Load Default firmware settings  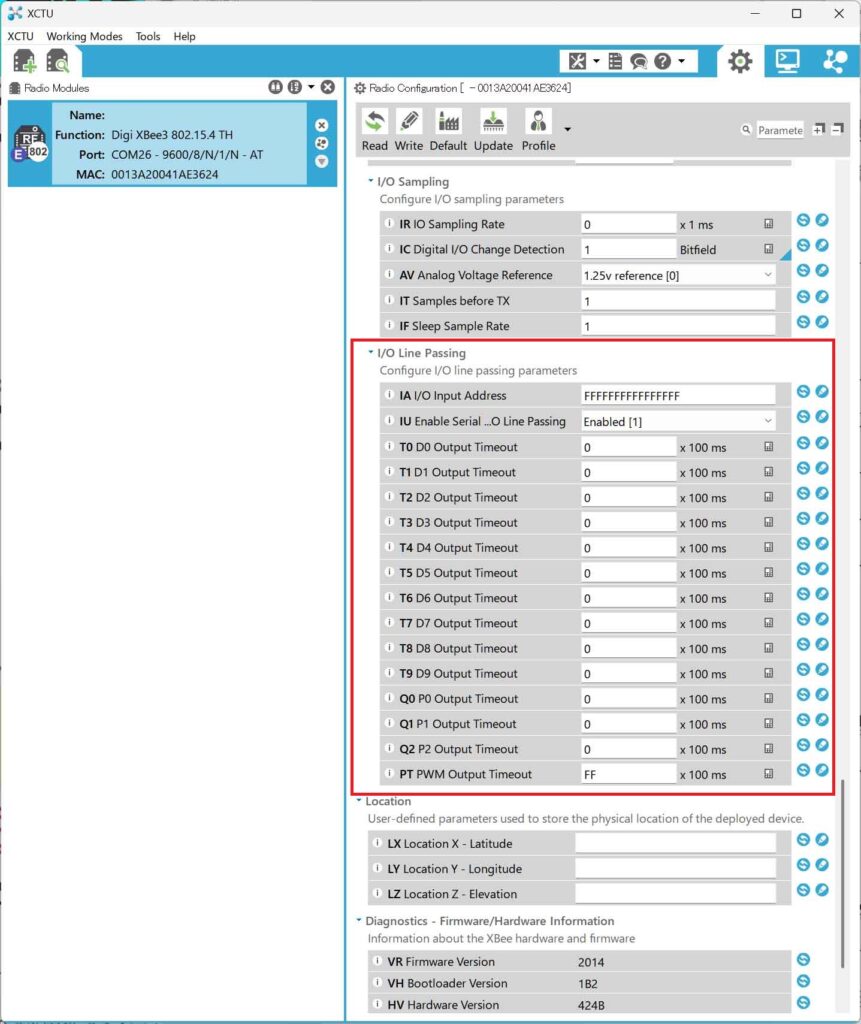(448, 131)
